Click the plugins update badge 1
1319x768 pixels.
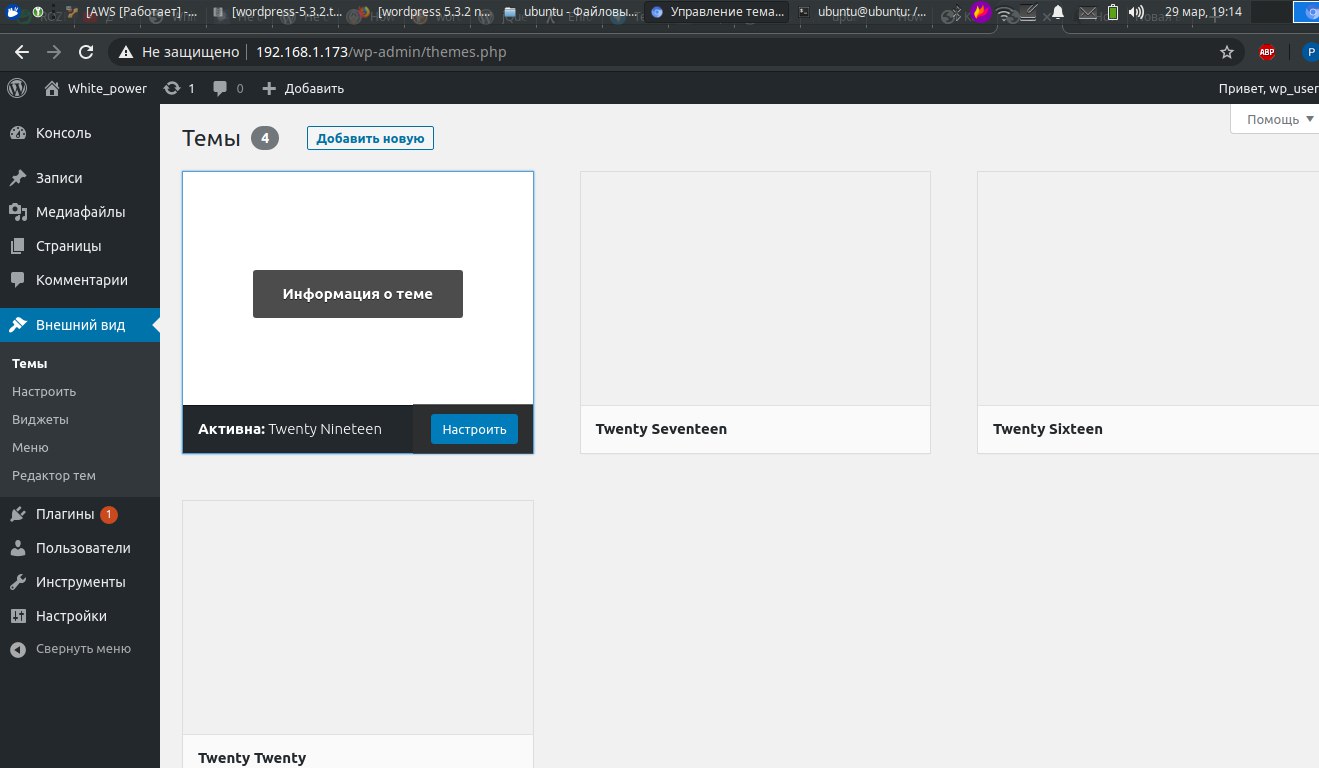pos(109,515)
